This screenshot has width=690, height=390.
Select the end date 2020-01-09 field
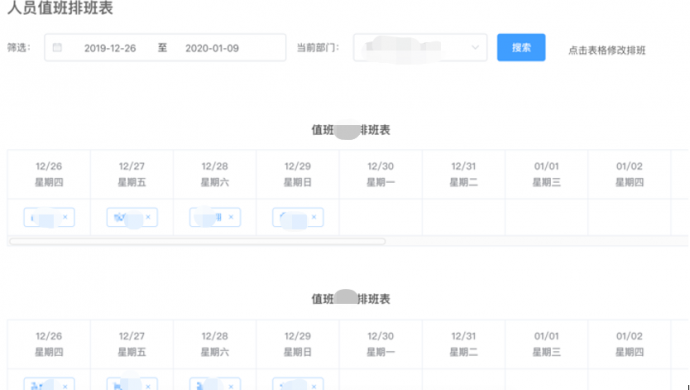(212, 48)
